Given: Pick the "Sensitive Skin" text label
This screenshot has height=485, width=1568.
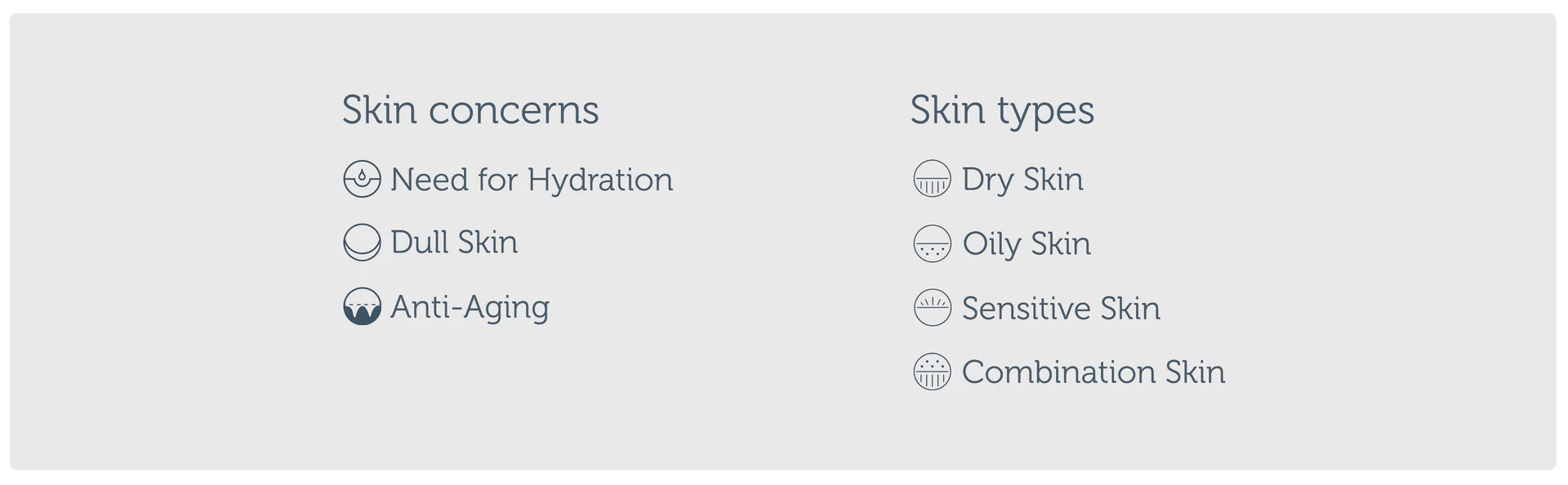Looking at the screenshot, I should click(x=1061, y=308).
